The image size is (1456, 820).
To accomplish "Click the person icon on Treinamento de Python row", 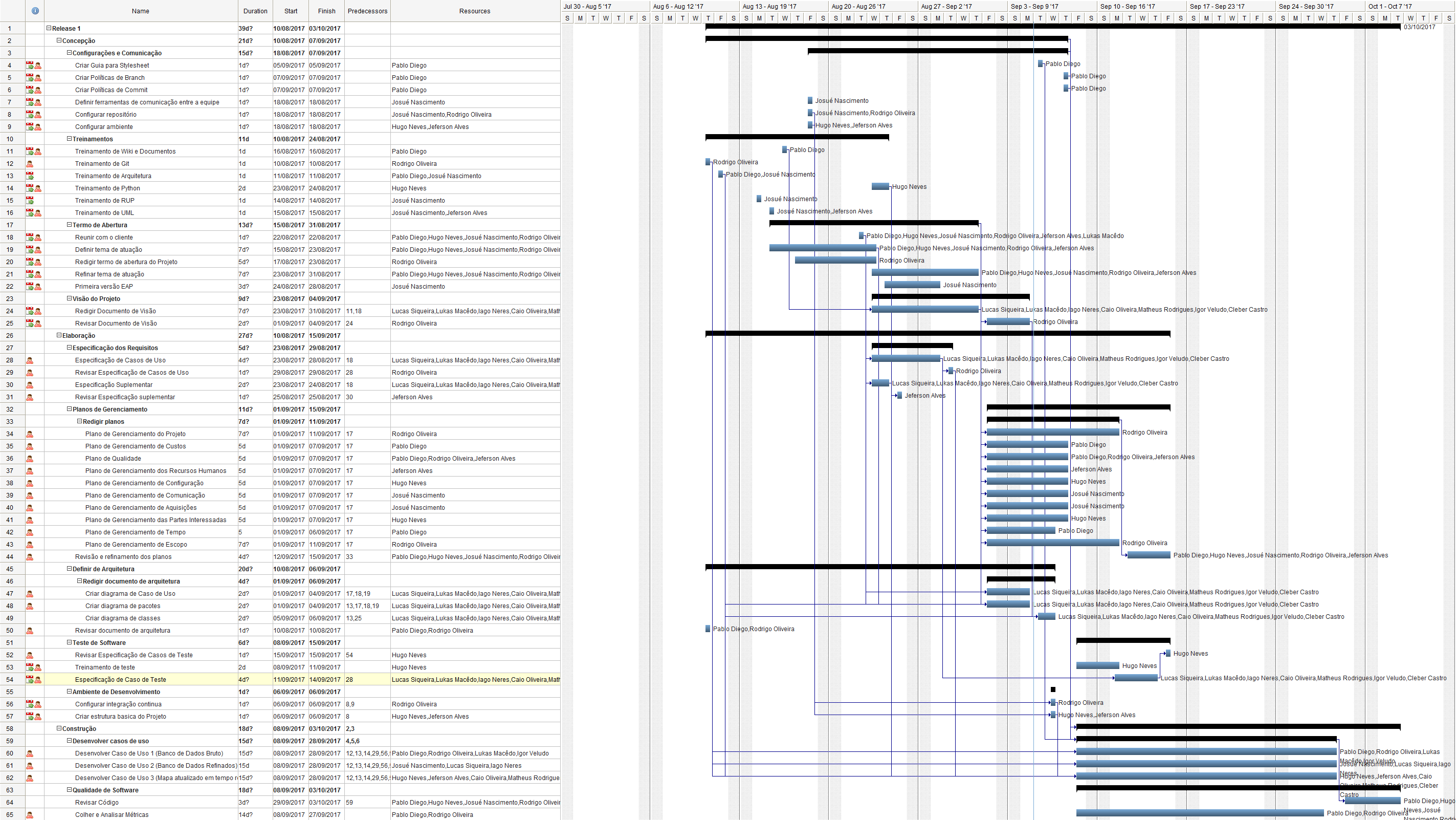I will (x=38, y=188).
